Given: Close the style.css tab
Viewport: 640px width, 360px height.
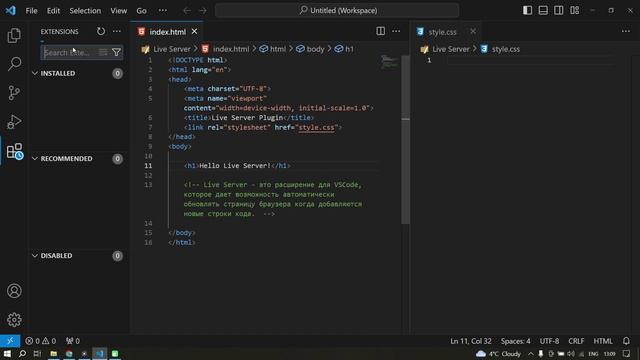Looking at the screenshot, I should pyautogui.click(x=473, y=31).
